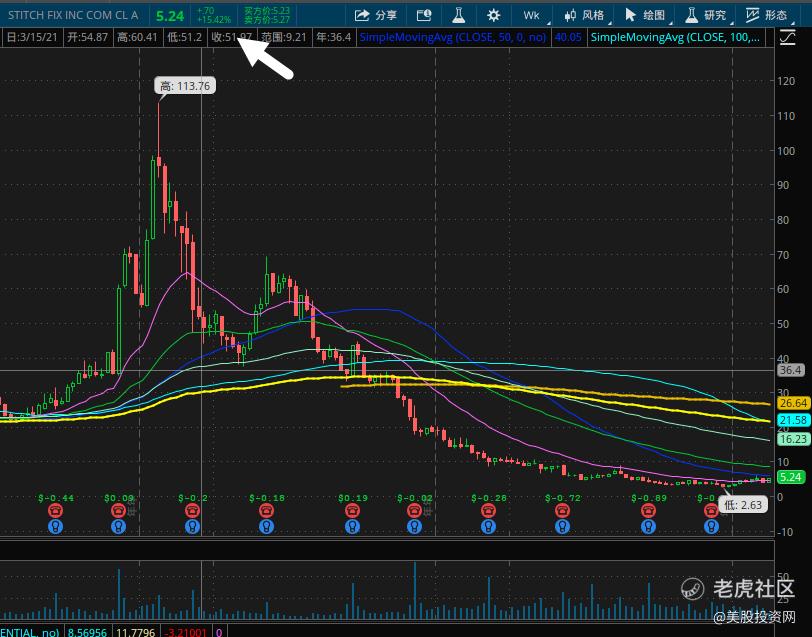The width and height of the screenshot is (812, 637).
Task: Click the 范围:9.21 range value
Action: [284, 37]
